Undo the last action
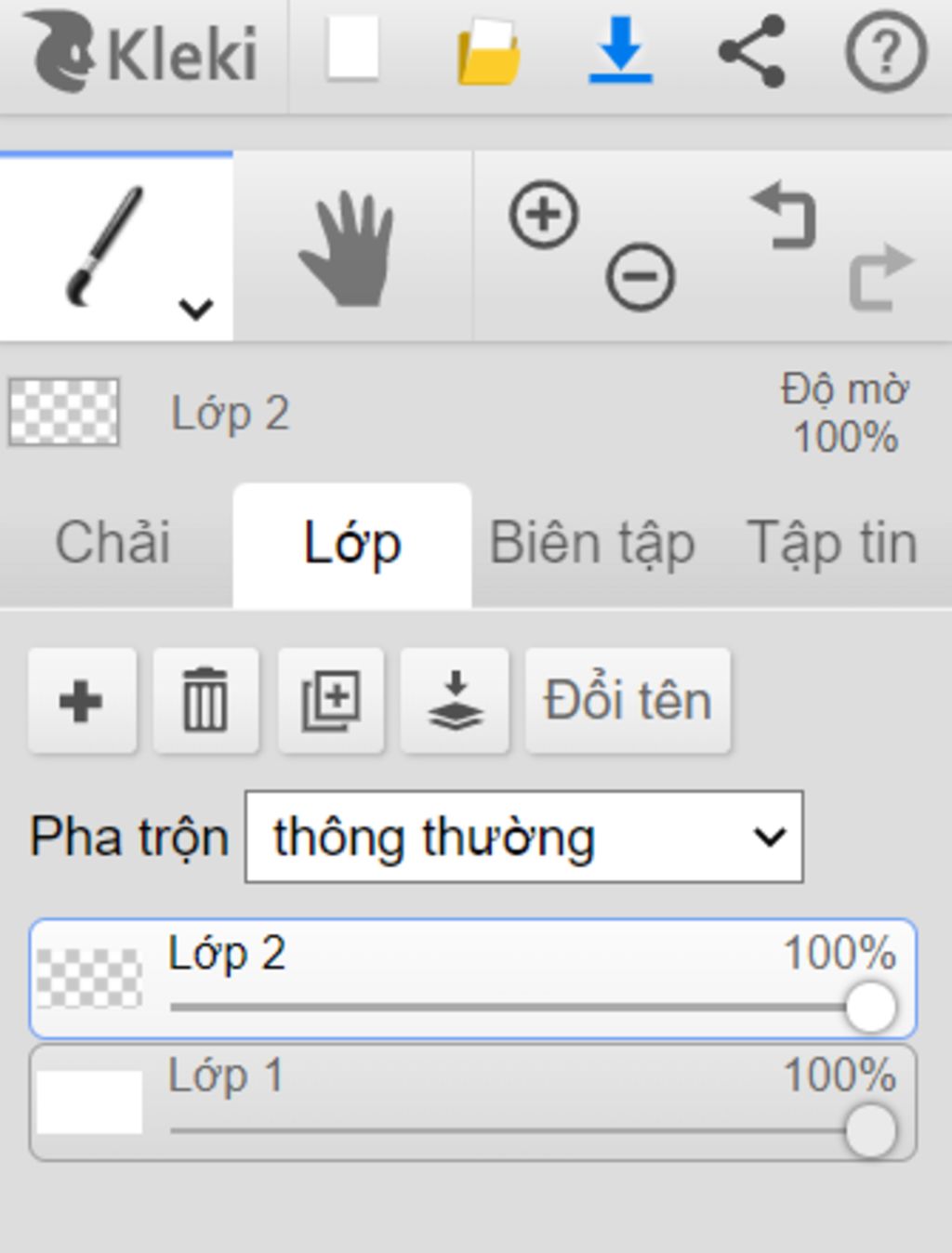Screen dimensions: 952x1253 784,216
